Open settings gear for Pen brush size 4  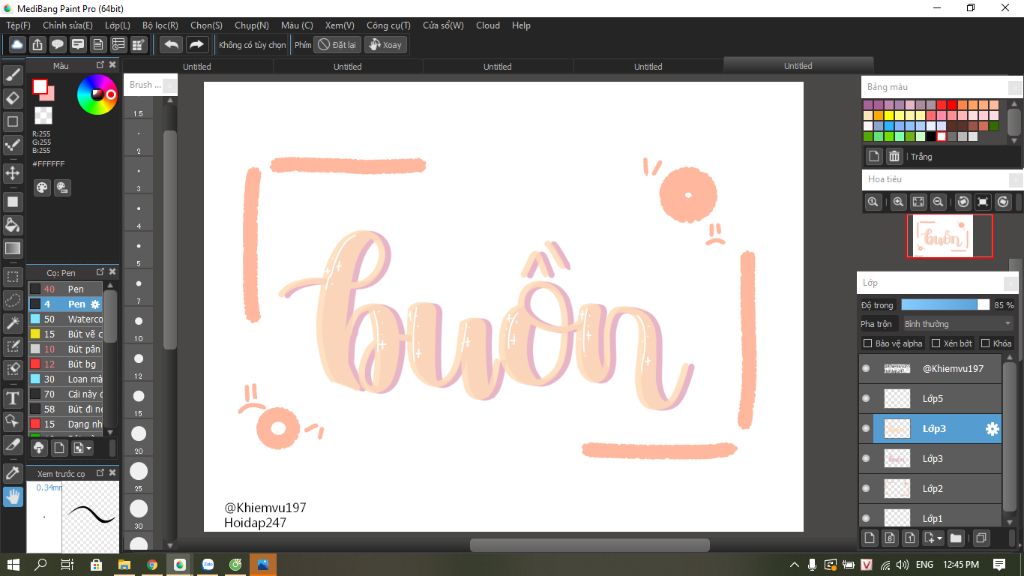point(95,304)
